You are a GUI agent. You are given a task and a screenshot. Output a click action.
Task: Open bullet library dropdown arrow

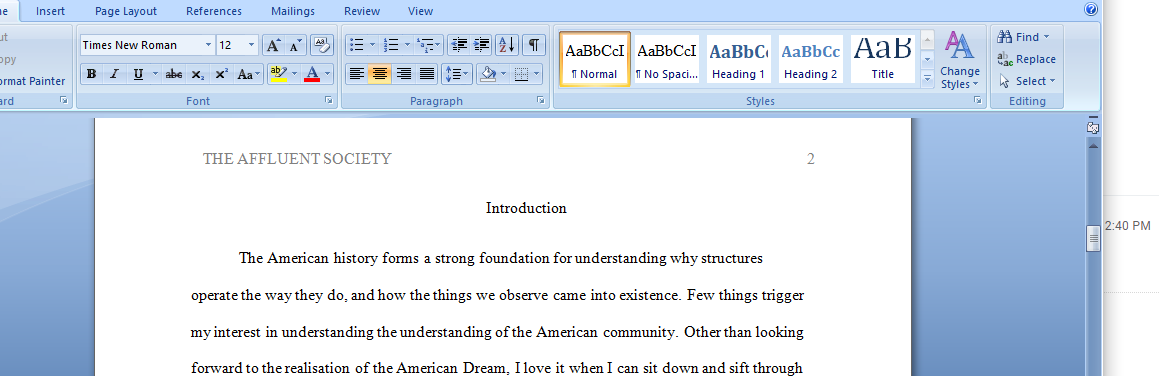(x=373, y=45)
